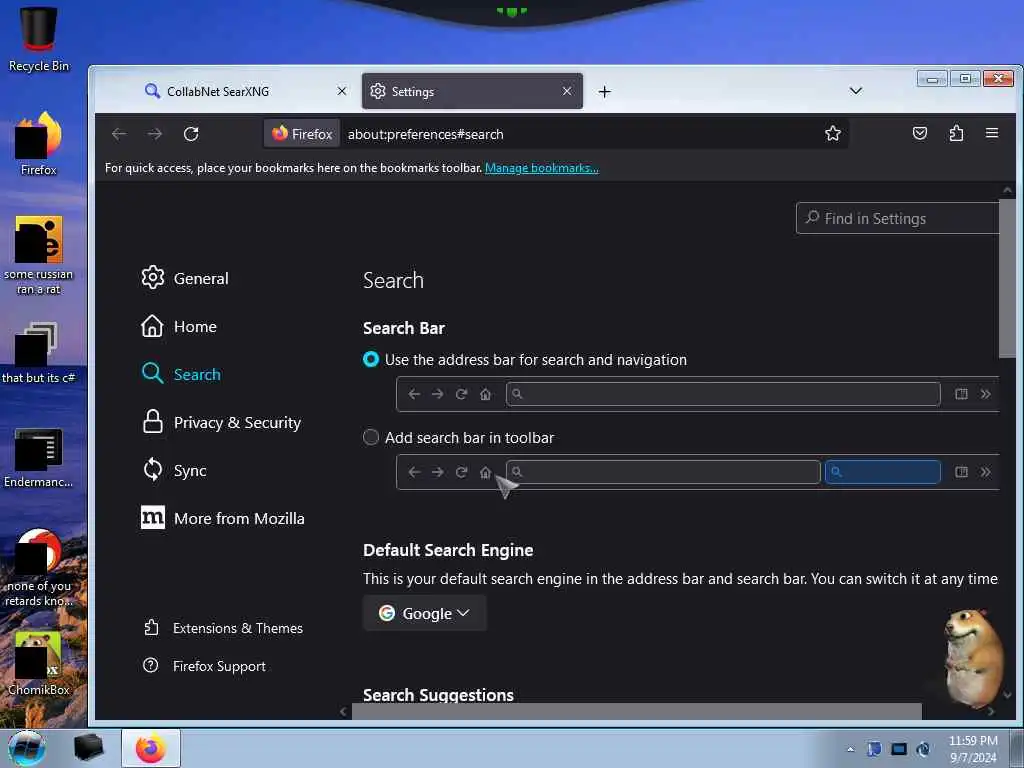Open Firefox Support link

pos(204,666)
